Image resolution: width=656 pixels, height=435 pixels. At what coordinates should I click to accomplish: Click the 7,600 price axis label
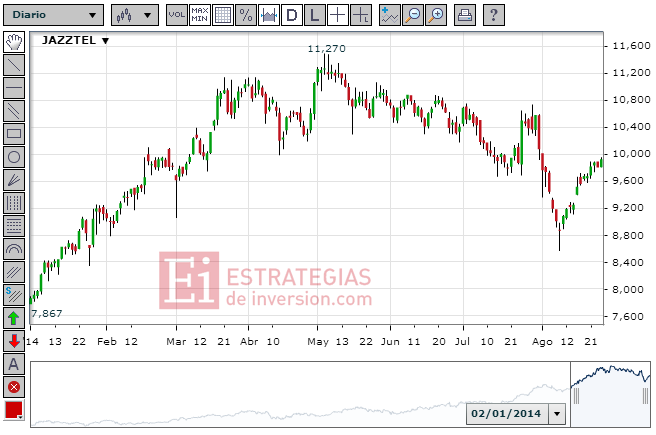coord(628,317)
